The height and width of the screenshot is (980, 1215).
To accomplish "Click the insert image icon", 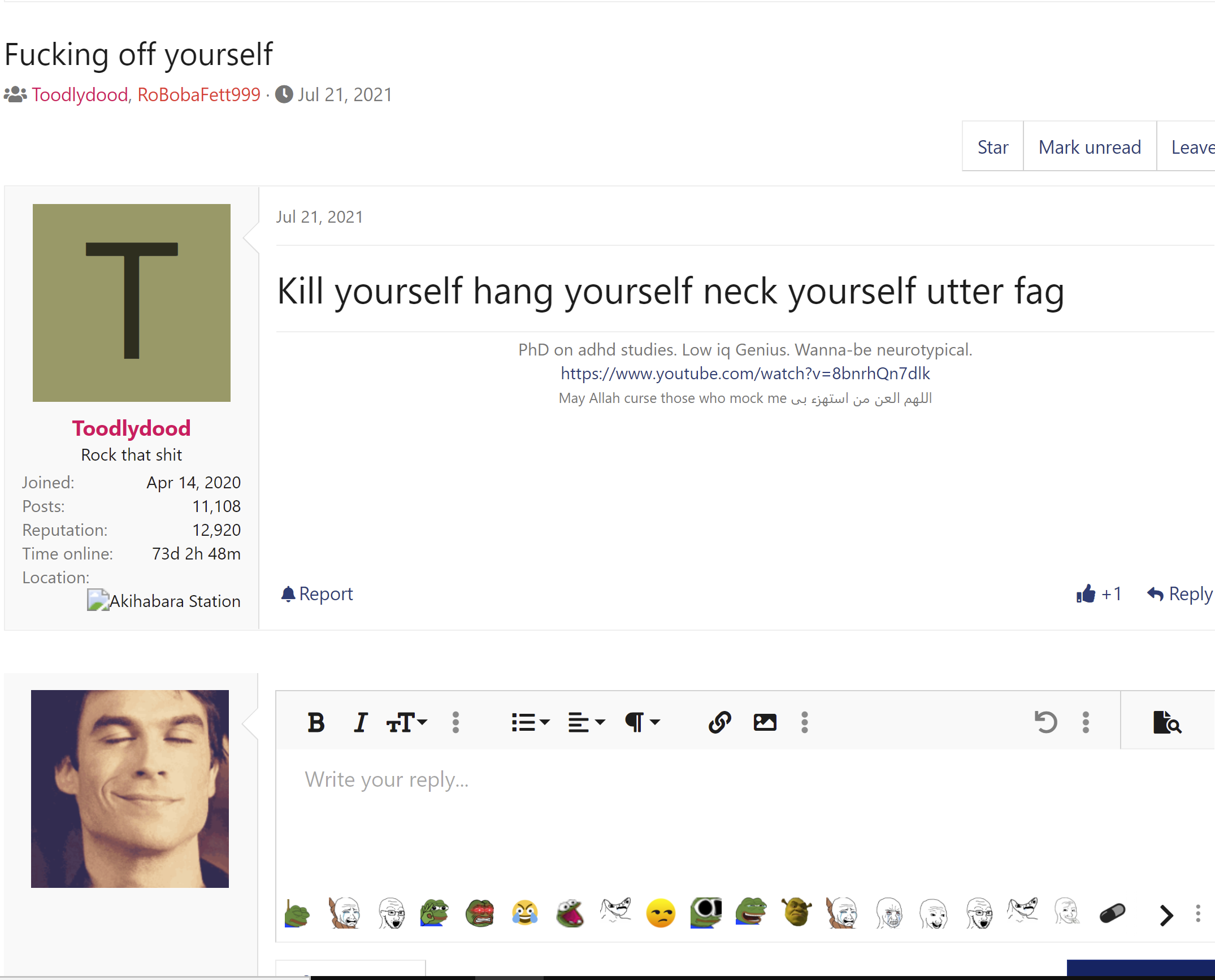I will [765, 722].
